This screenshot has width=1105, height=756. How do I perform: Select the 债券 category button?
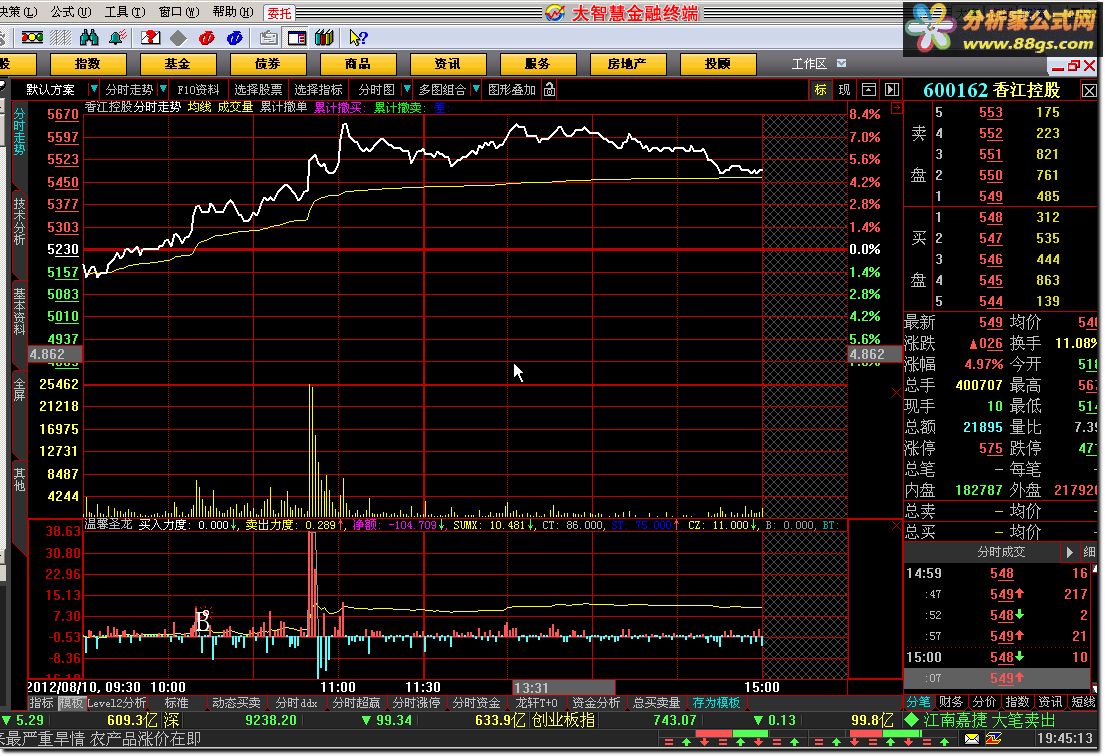pos(268,63)
